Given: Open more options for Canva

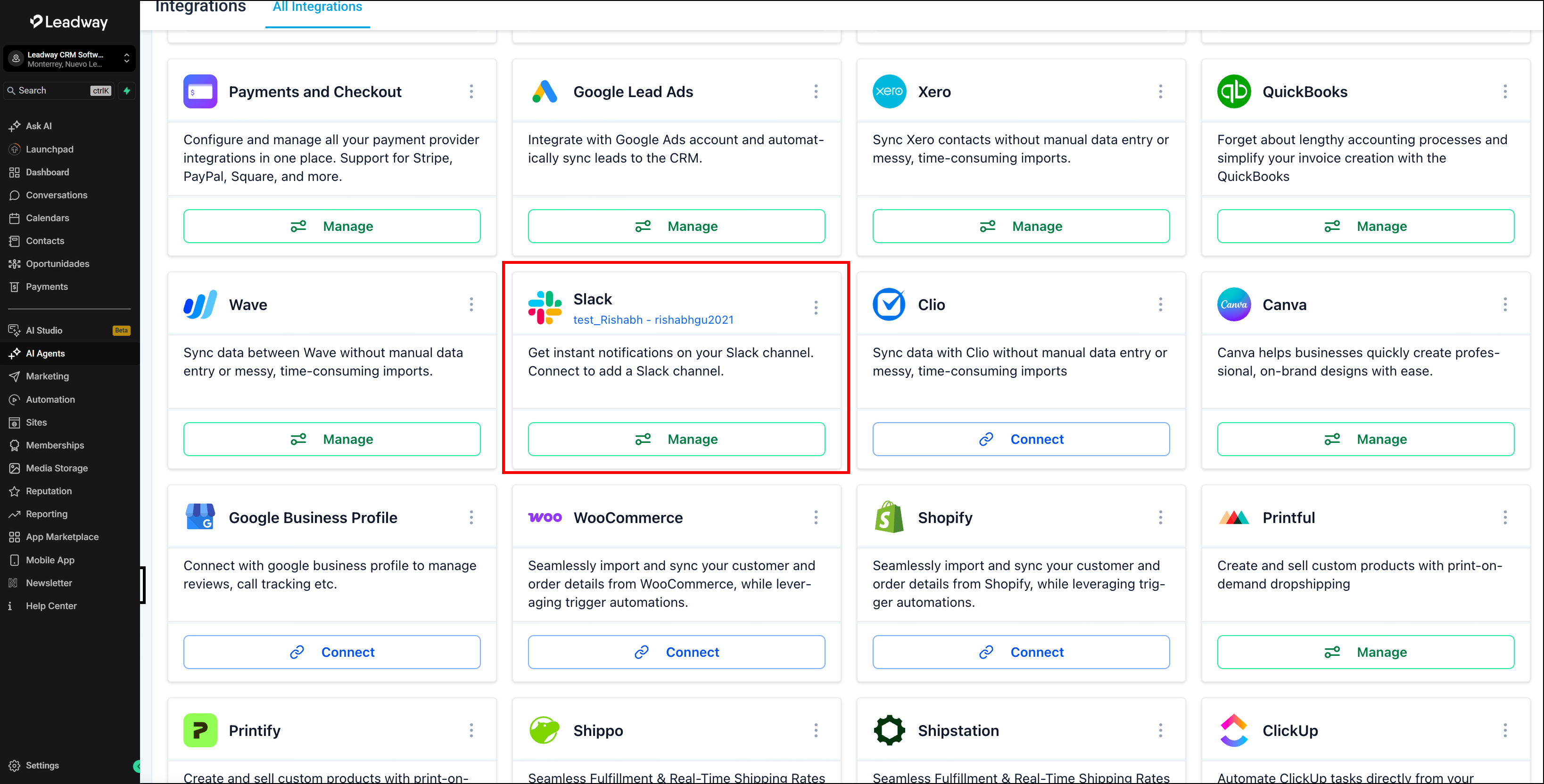Looking at the screenshot, I should point(1505,305).
